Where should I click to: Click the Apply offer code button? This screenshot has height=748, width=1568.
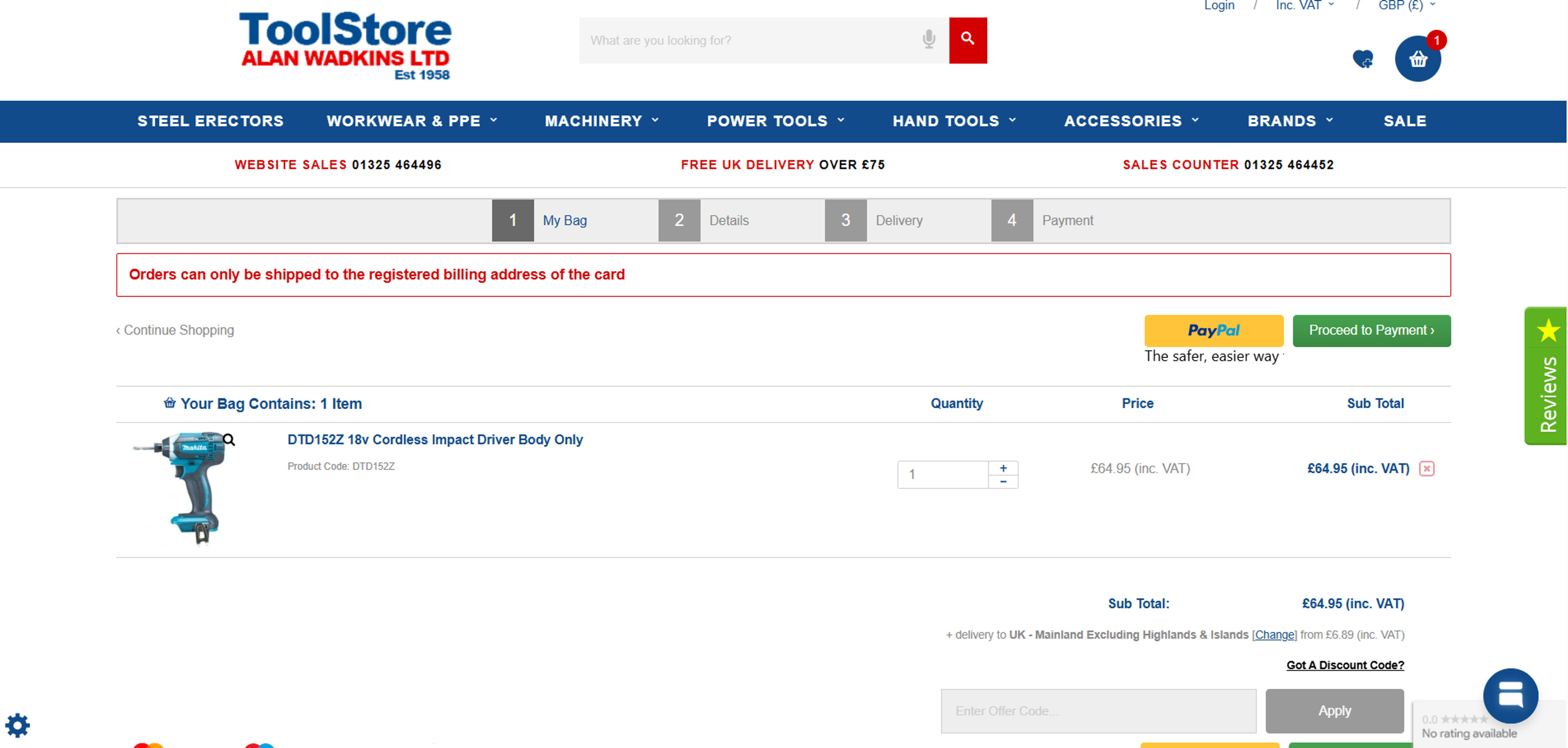pyautogui.click(x=1334, y=710)
